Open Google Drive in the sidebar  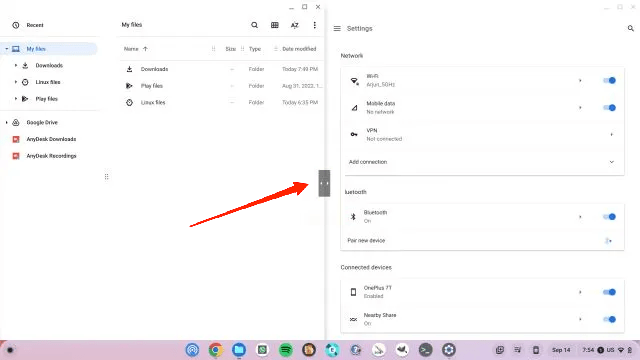[x=42, y=122]
